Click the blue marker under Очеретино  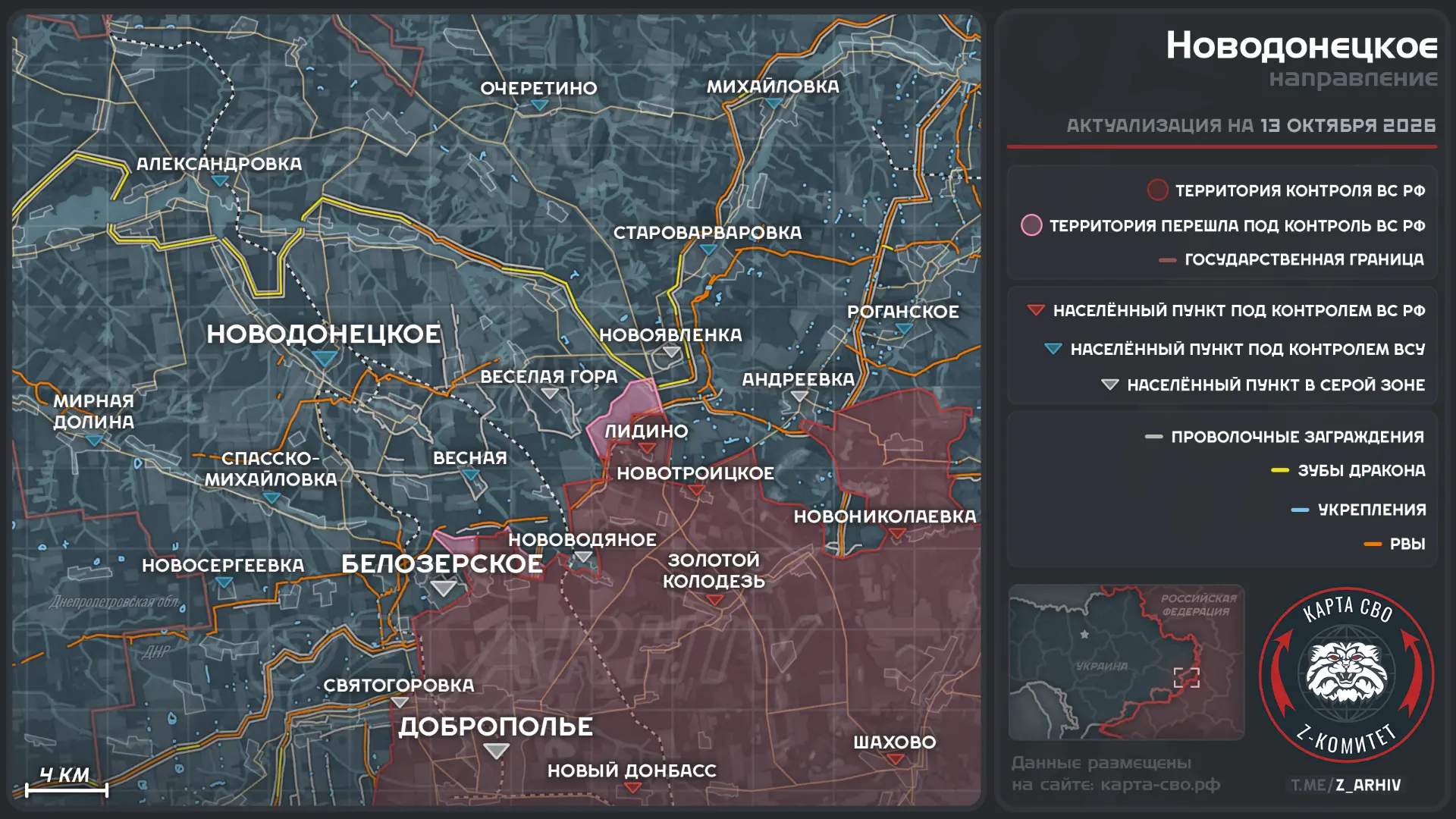click(539, 105)
